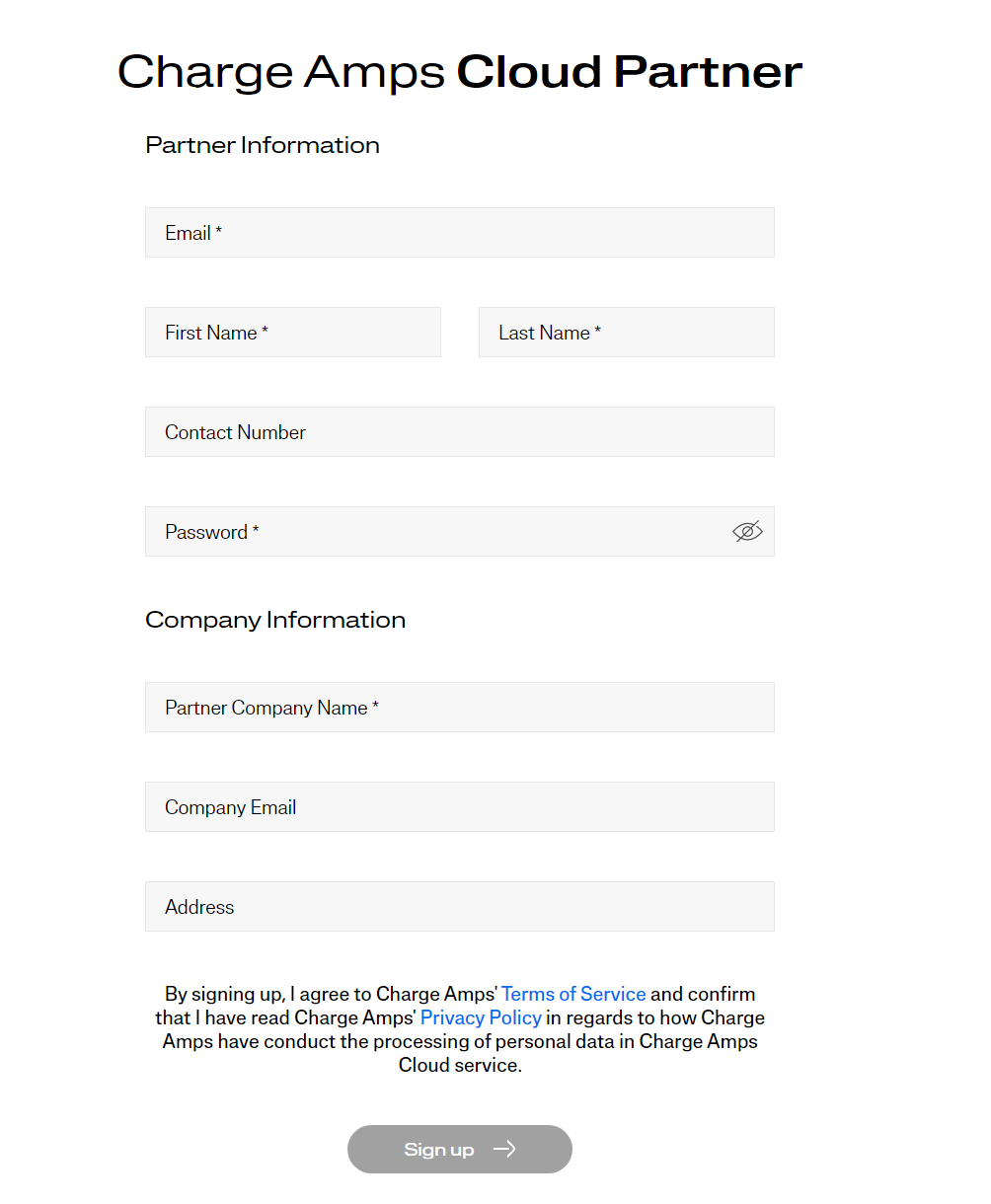Click the arrow icon on the Sign up button
This screenshot has height=1204, width=991.
click(504, 1150)
